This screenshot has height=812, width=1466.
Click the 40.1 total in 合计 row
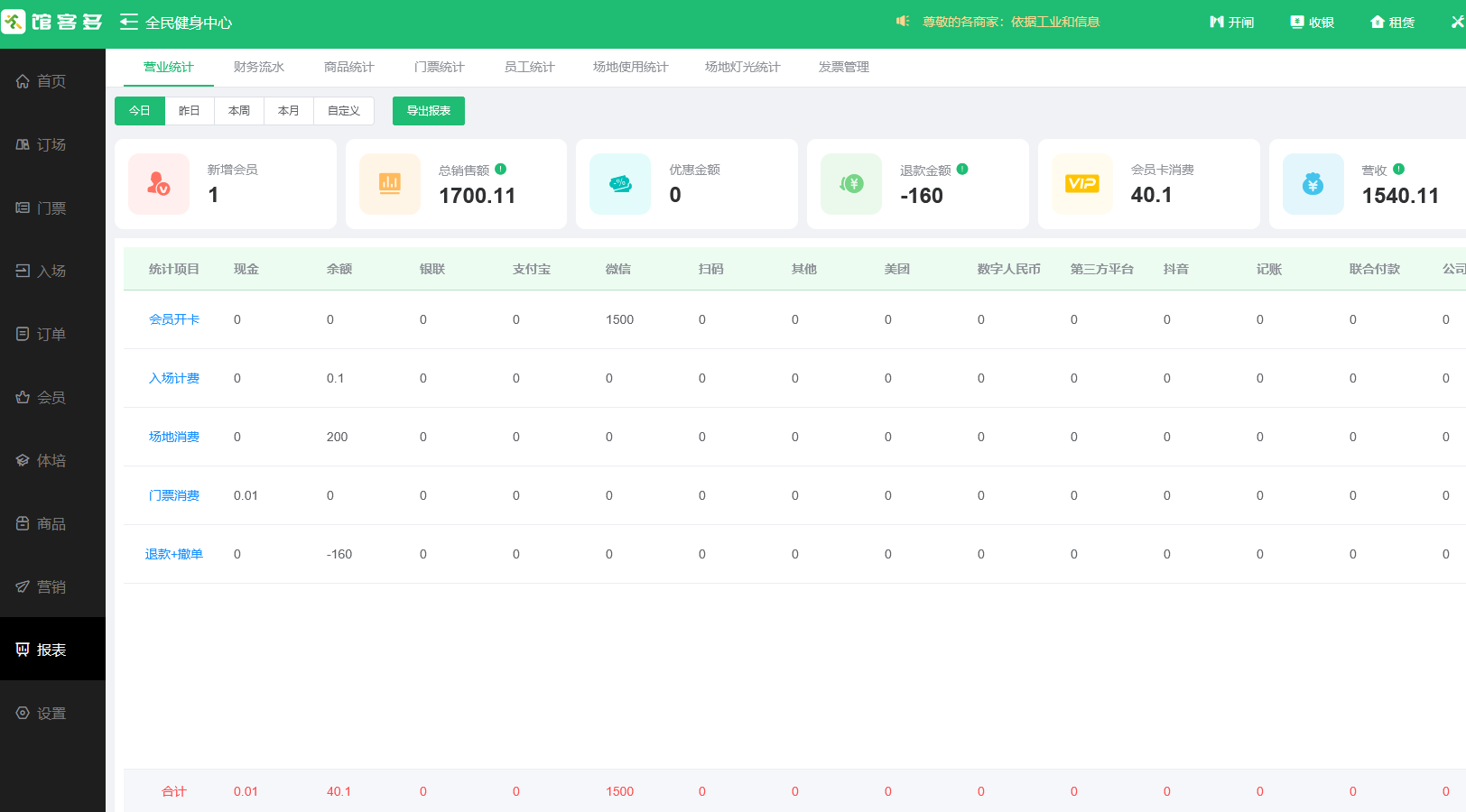[339, 791]
